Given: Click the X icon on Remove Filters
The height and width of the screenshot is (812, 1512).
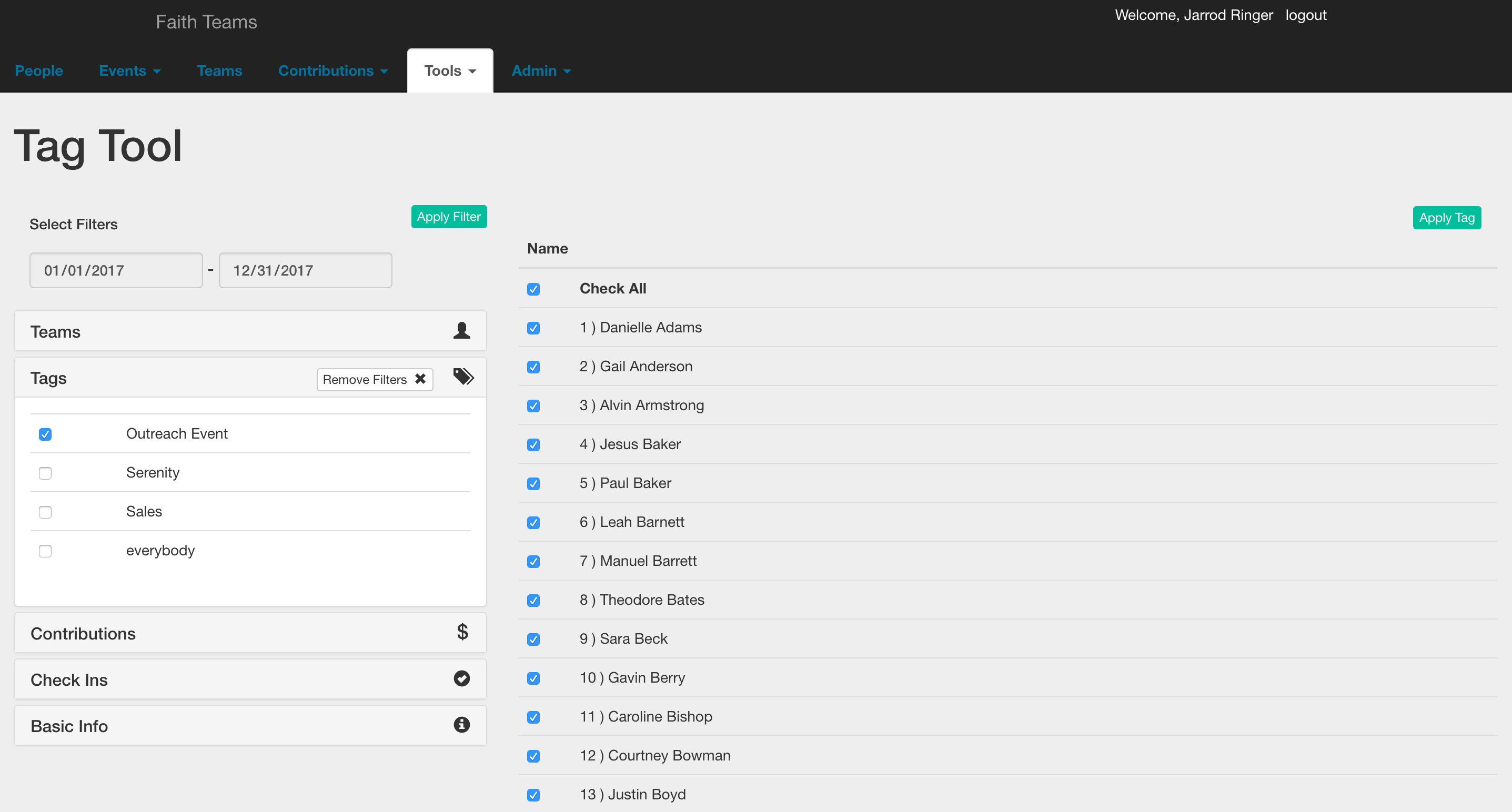Looking at the screenshot, I should (420, 379).
